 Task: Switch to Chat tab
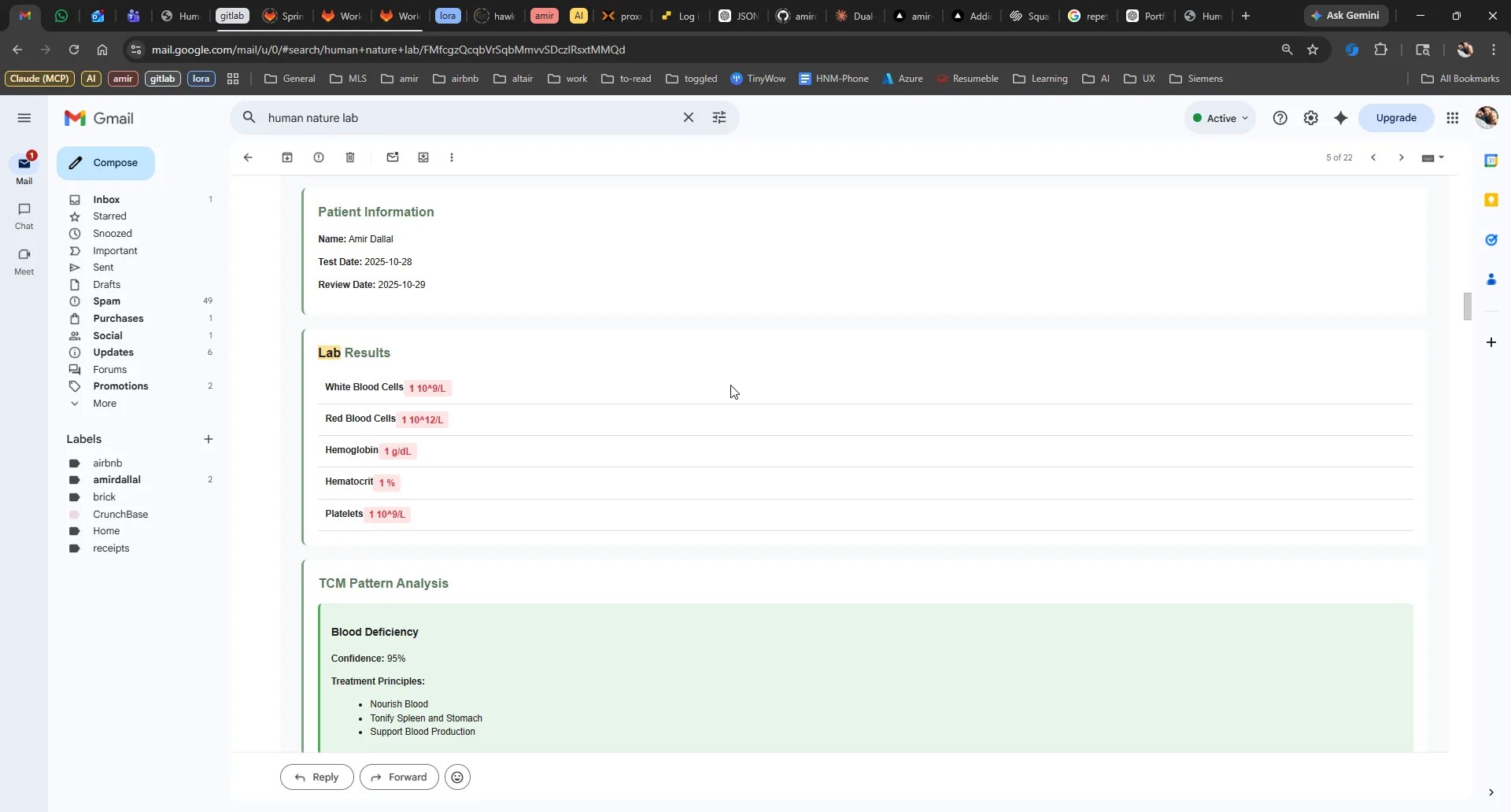24,216
